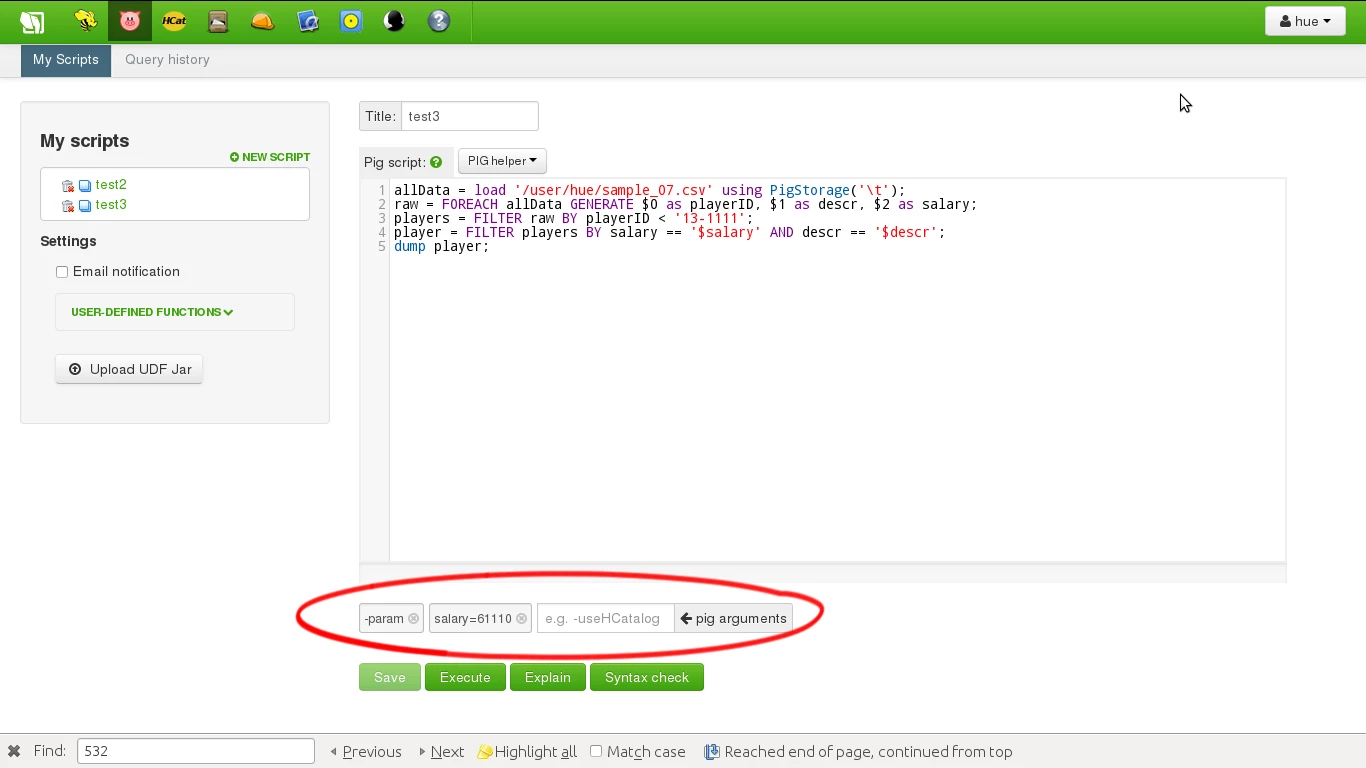Click Upload UDF Jar button

pyautogui.click(x=129, y=369)
